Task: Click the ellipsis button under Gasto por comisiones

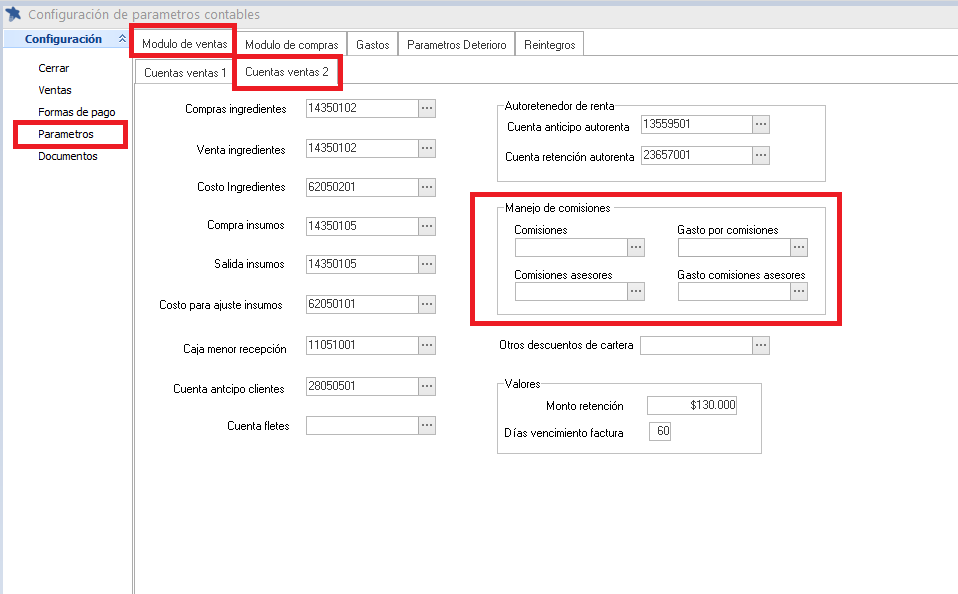Action: click(x=798, y=247)
